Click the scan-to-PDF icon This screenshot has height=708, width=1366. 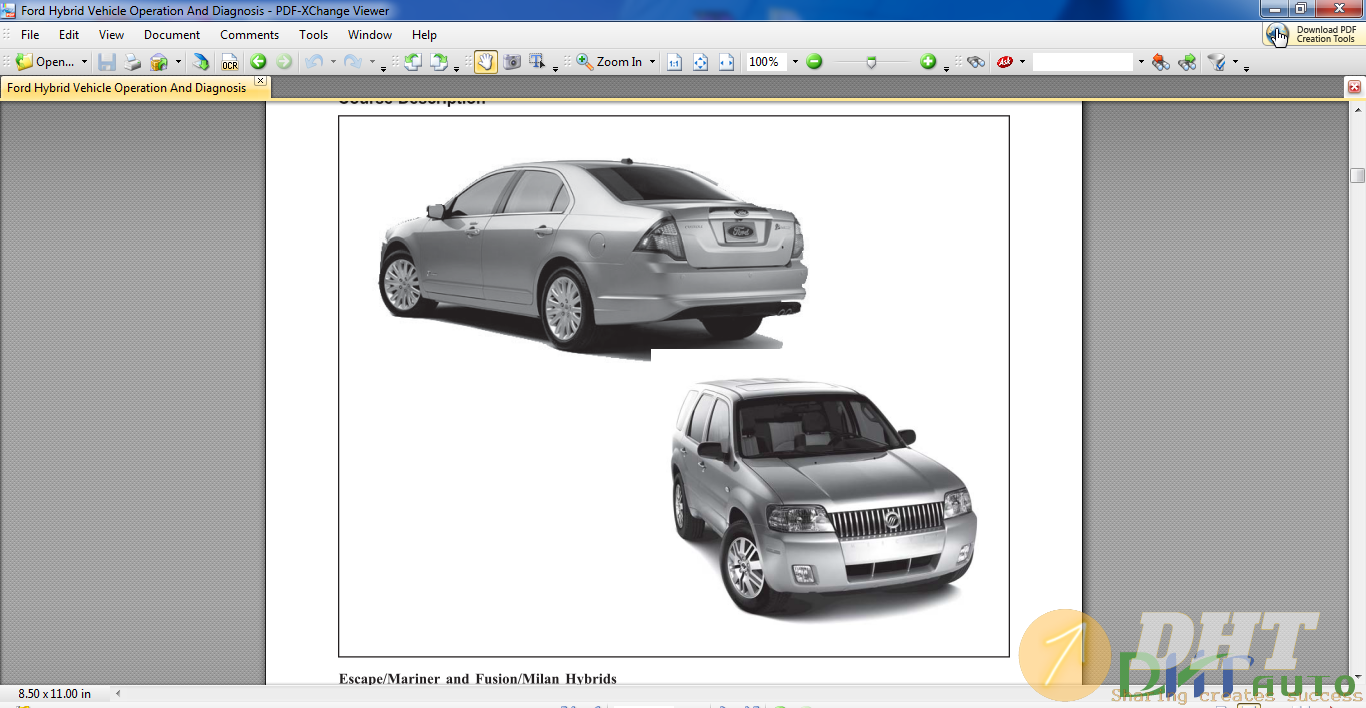pyautogui.click(x=201, y=62)
